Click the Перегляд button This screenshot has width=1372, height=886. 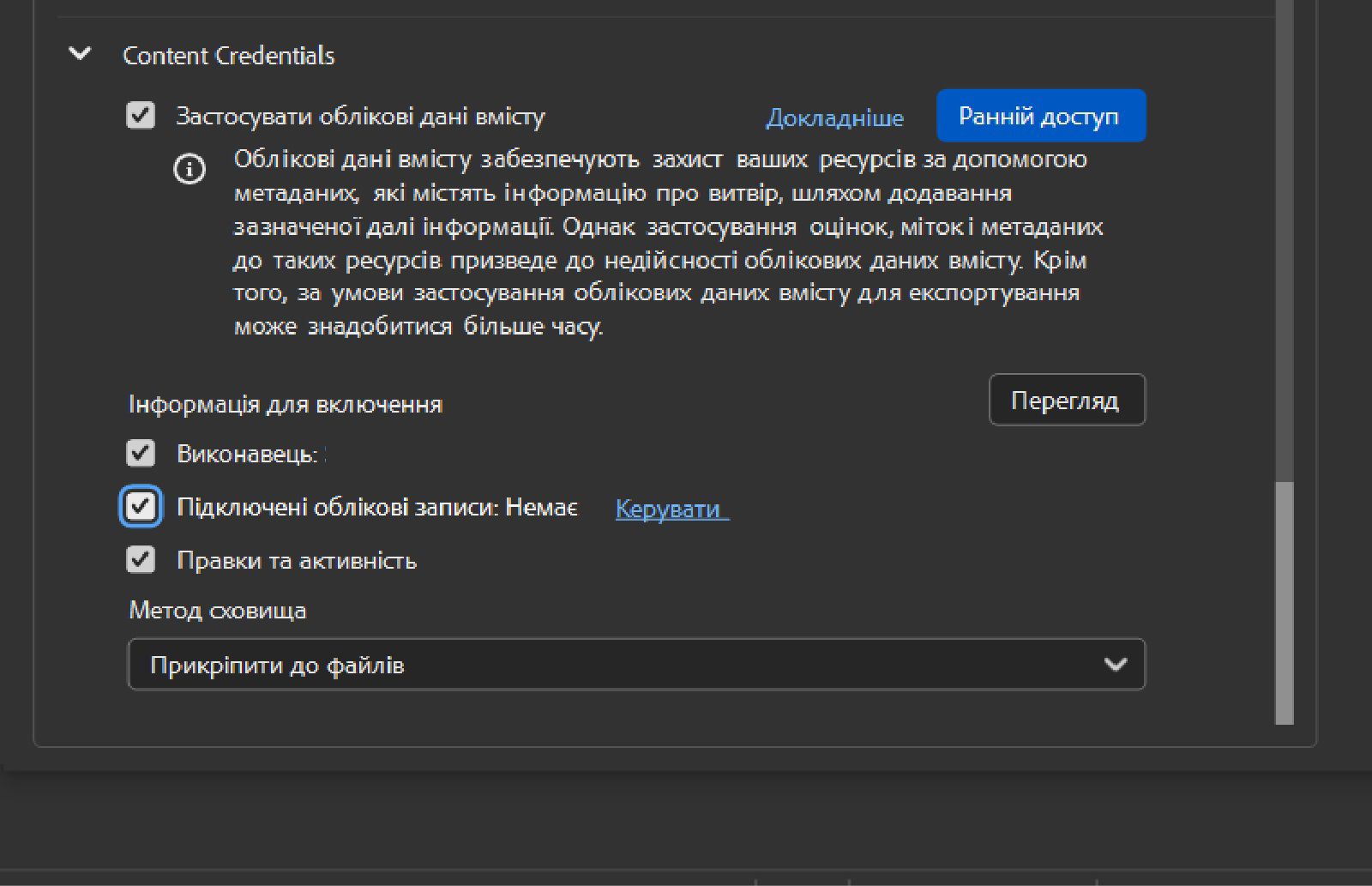click(1067, 400)
